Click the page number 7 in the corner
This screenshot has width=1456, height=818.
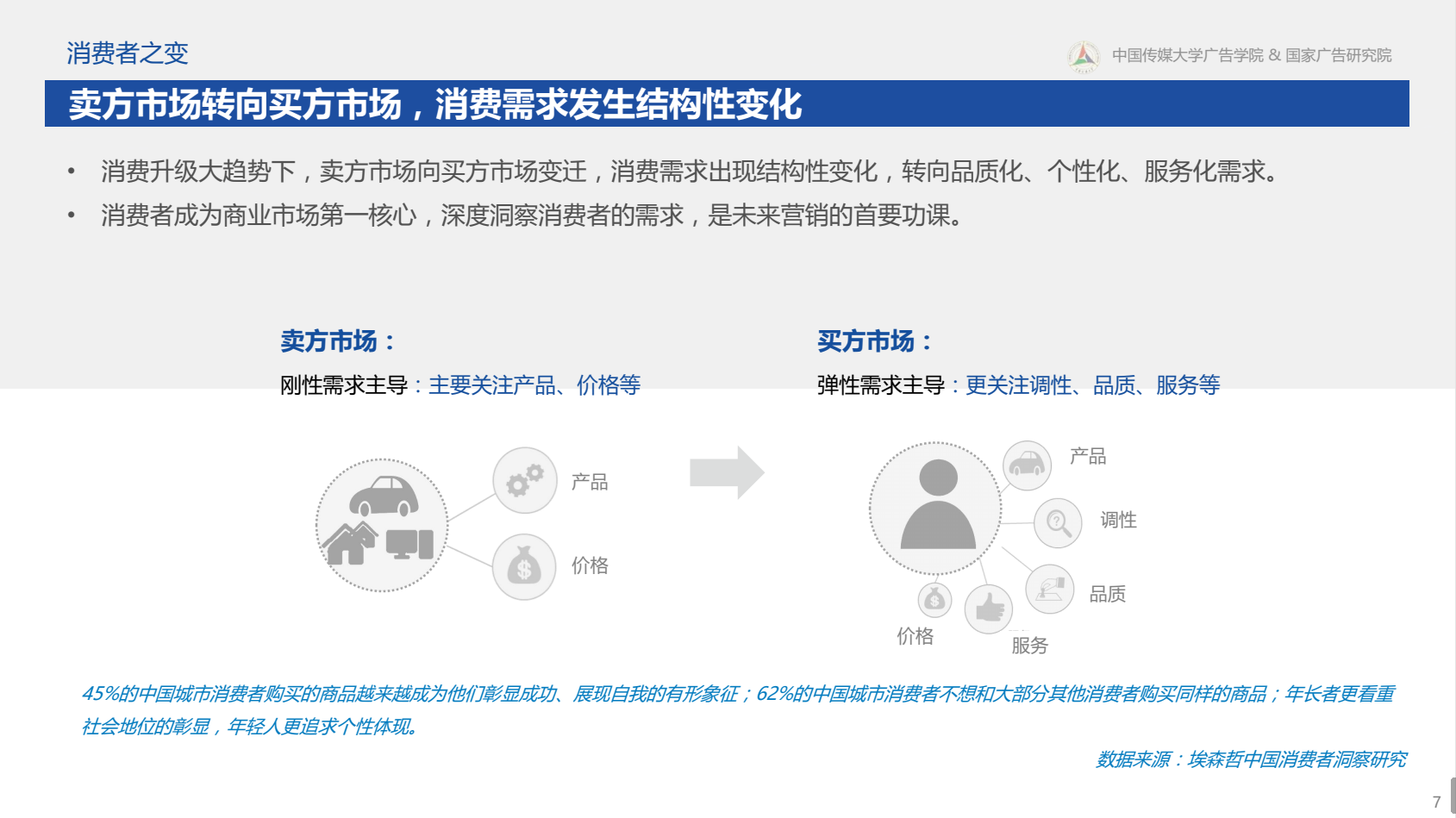click(1436, 802)
